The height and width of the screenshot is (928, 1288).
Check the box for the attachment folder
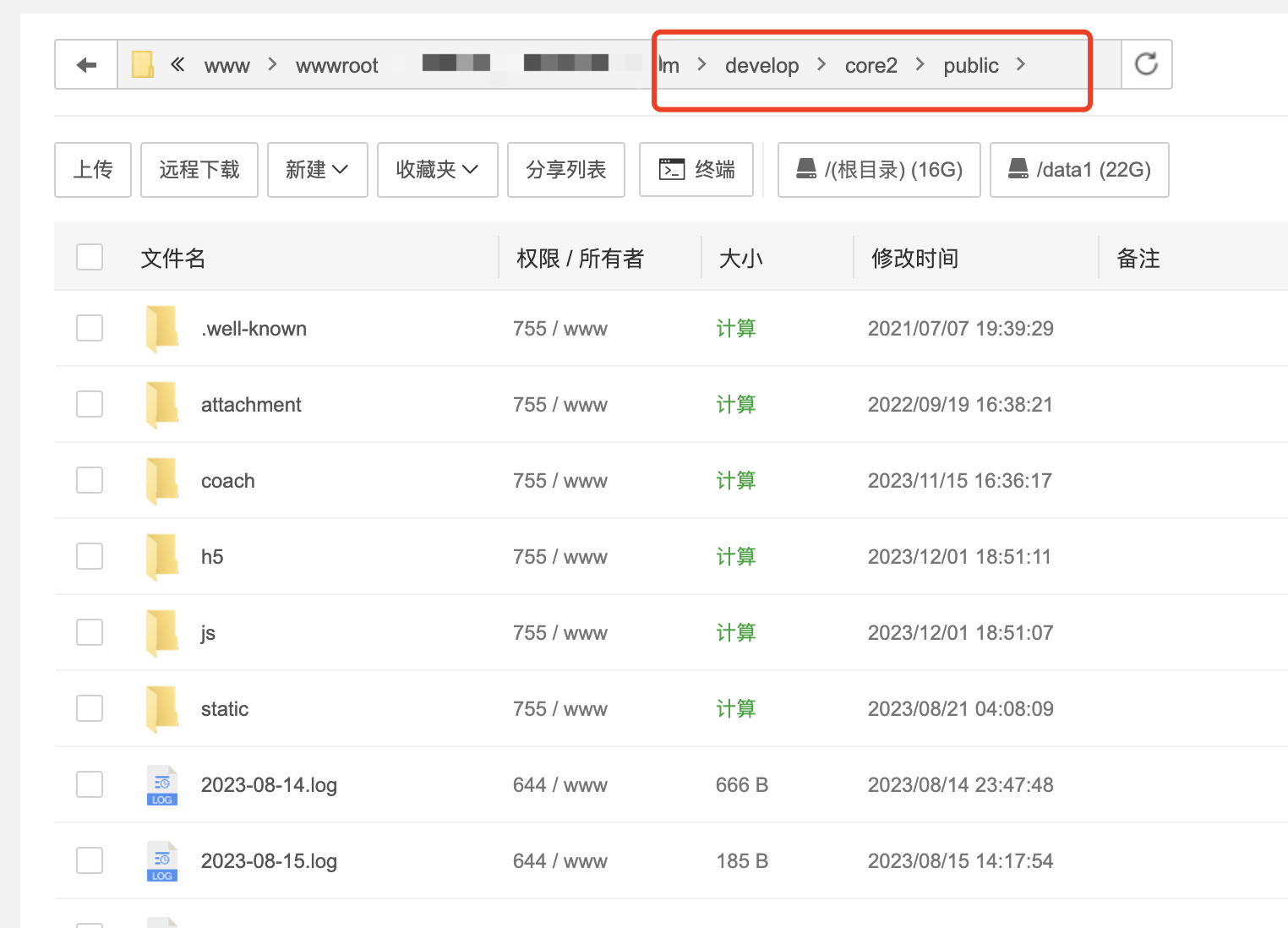tap(90, 404)
